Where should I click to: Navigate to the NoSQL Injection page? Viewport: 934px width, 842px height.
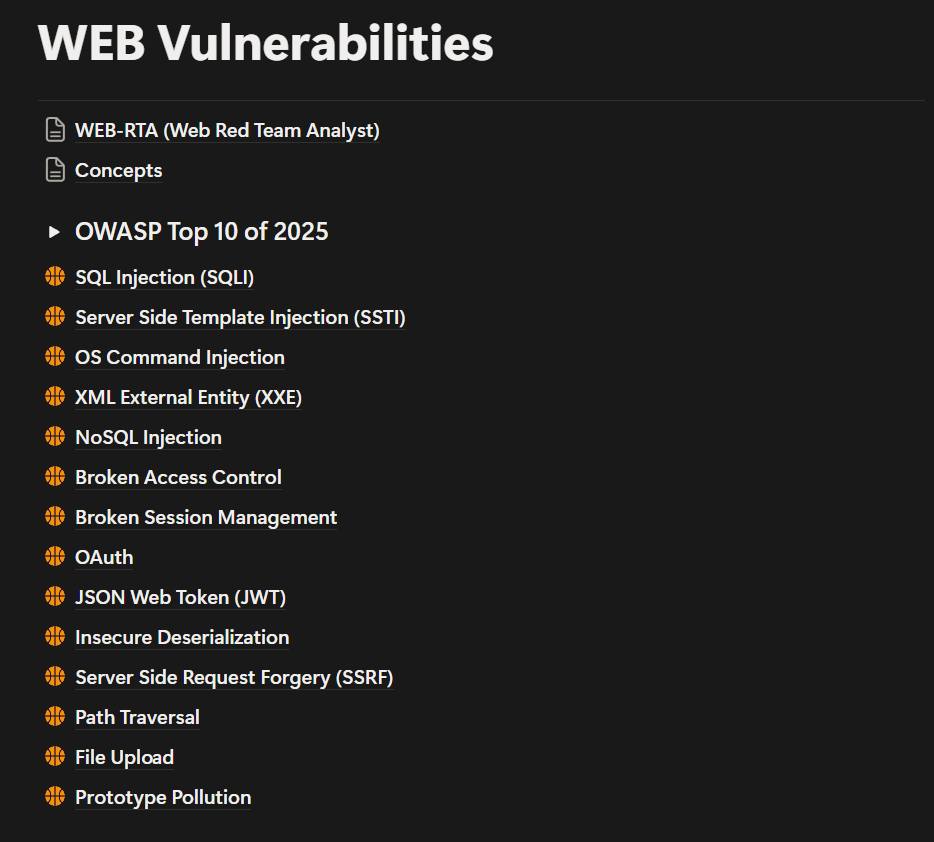148,437
